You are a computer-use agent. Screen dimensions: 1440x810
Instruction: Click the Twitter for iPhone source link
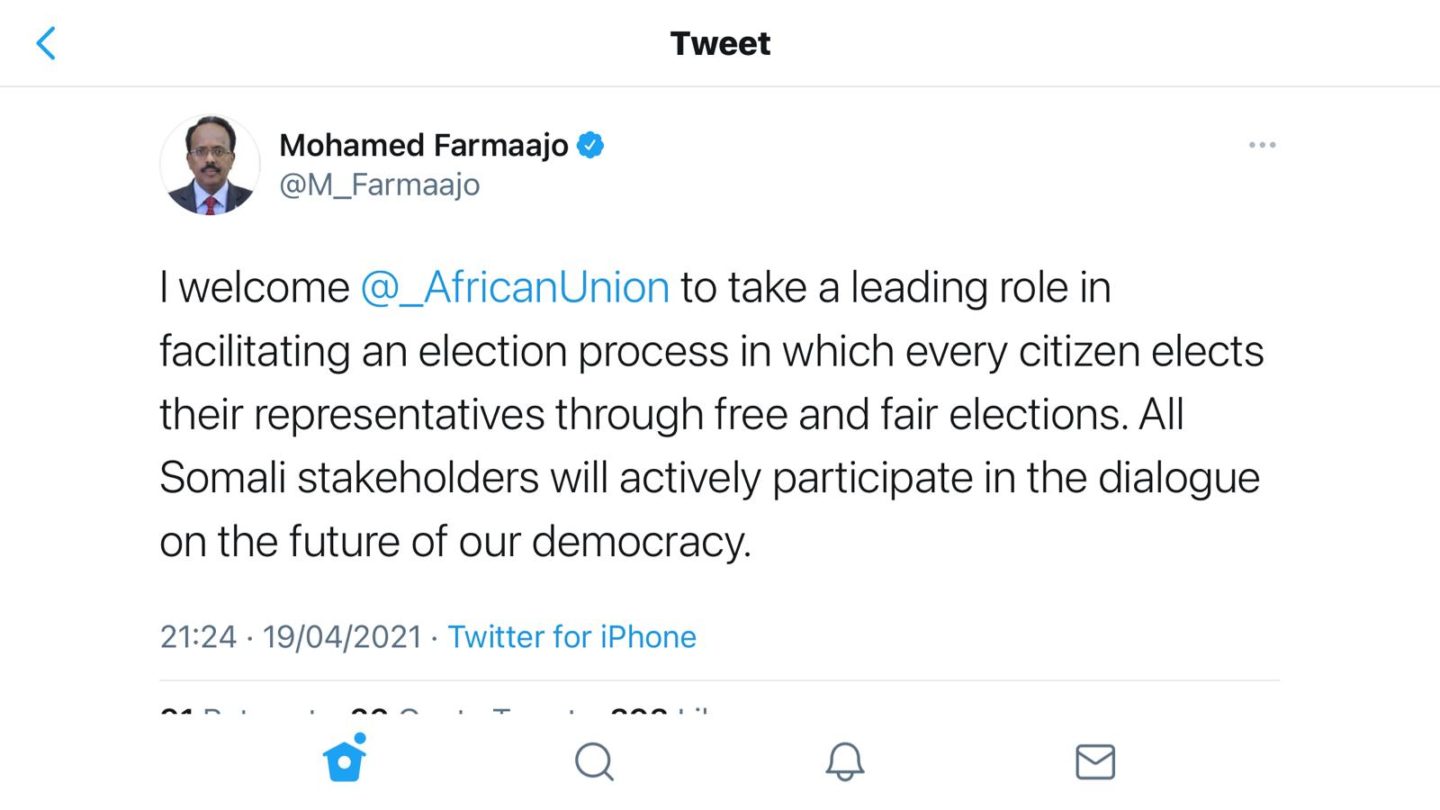571,637
